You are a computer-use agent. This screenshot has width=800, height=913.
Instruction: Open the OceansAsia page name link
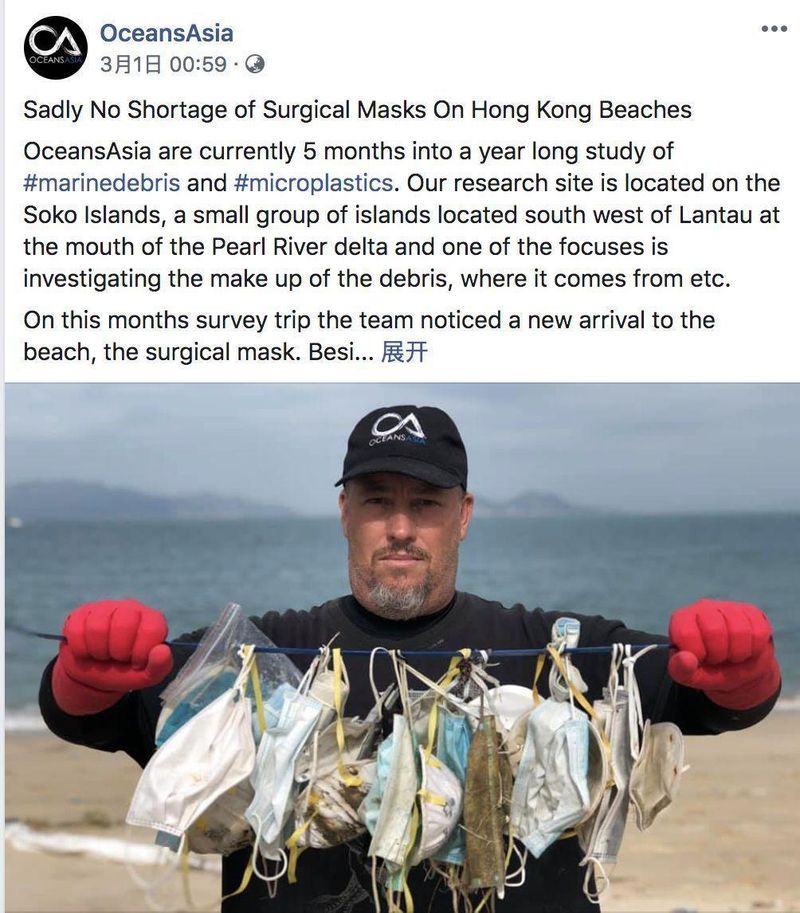(x=167, y=33)
